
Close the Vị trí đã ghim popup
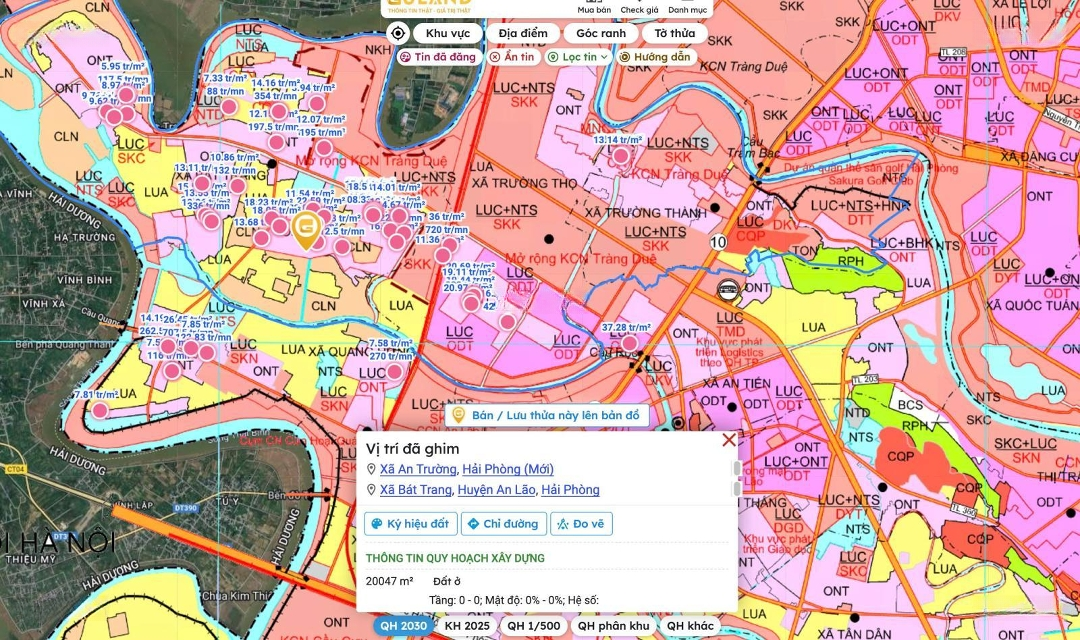click(729, 440)
